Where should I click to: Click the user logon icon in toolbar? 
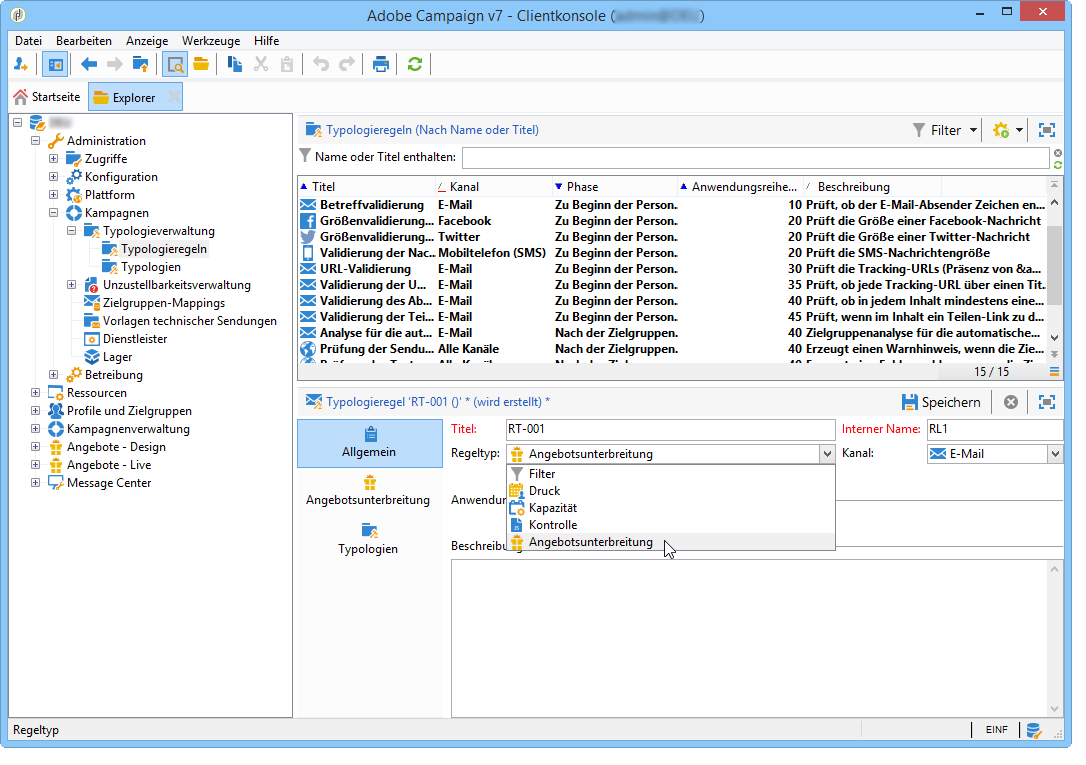21,65
